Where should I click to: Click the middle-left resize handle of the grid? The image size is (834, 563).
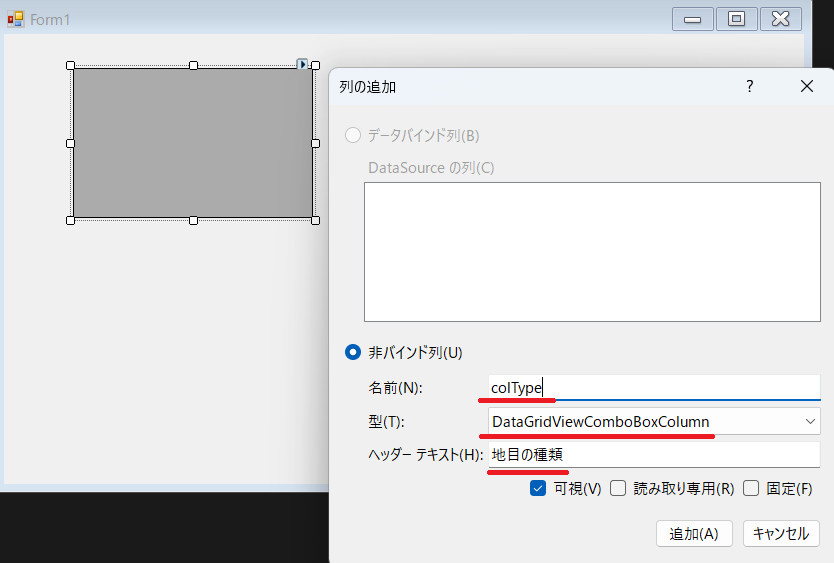tap(71, 143)
